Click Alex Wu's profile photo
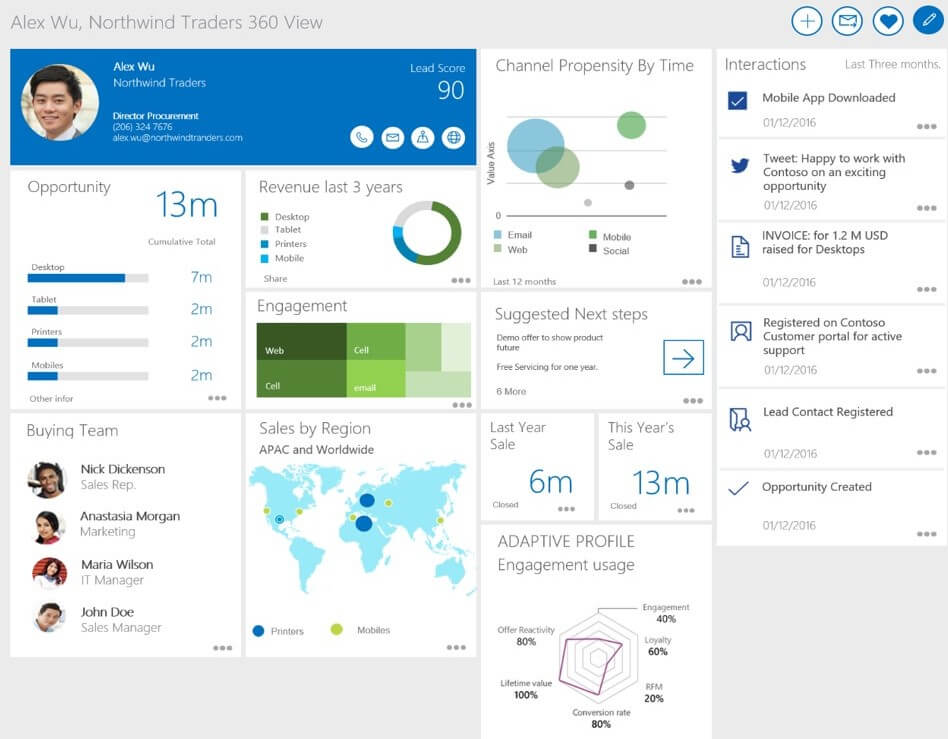 pos(60,103)
